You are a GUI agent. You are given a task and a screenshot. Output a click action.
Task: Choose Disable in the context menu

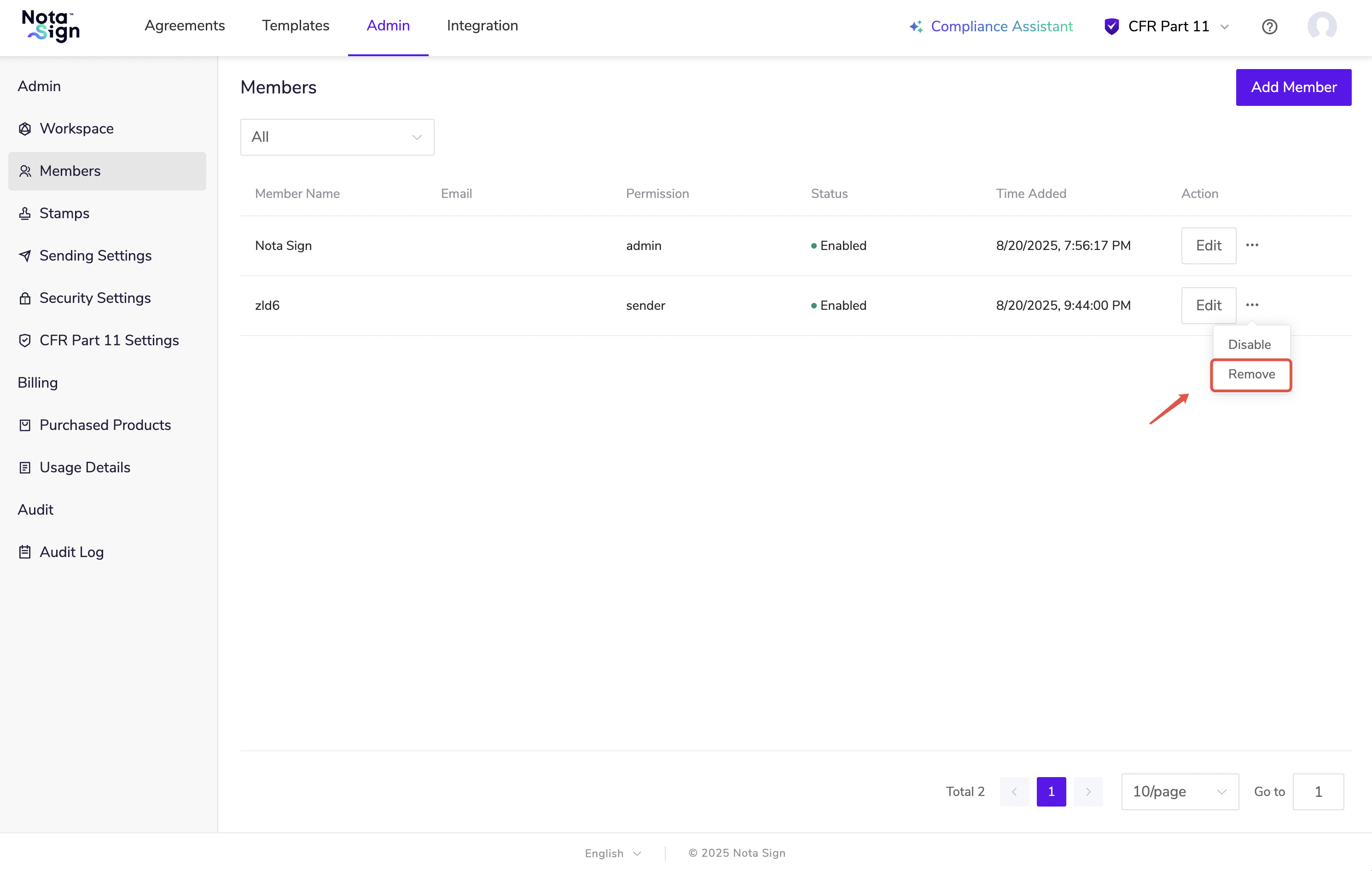[x=1249, y=345]
